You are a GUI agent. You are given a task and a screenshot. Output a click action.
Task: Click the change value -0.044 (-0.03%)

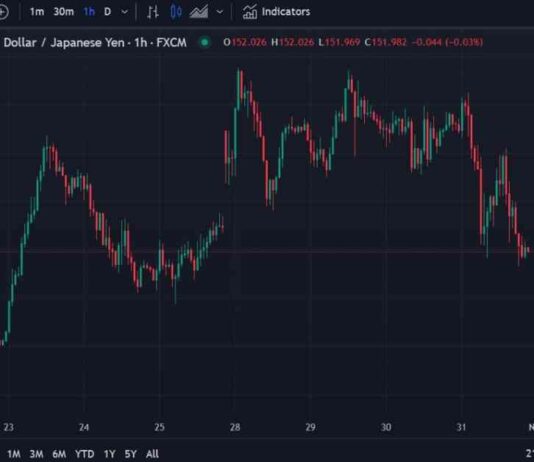point(447,43)
